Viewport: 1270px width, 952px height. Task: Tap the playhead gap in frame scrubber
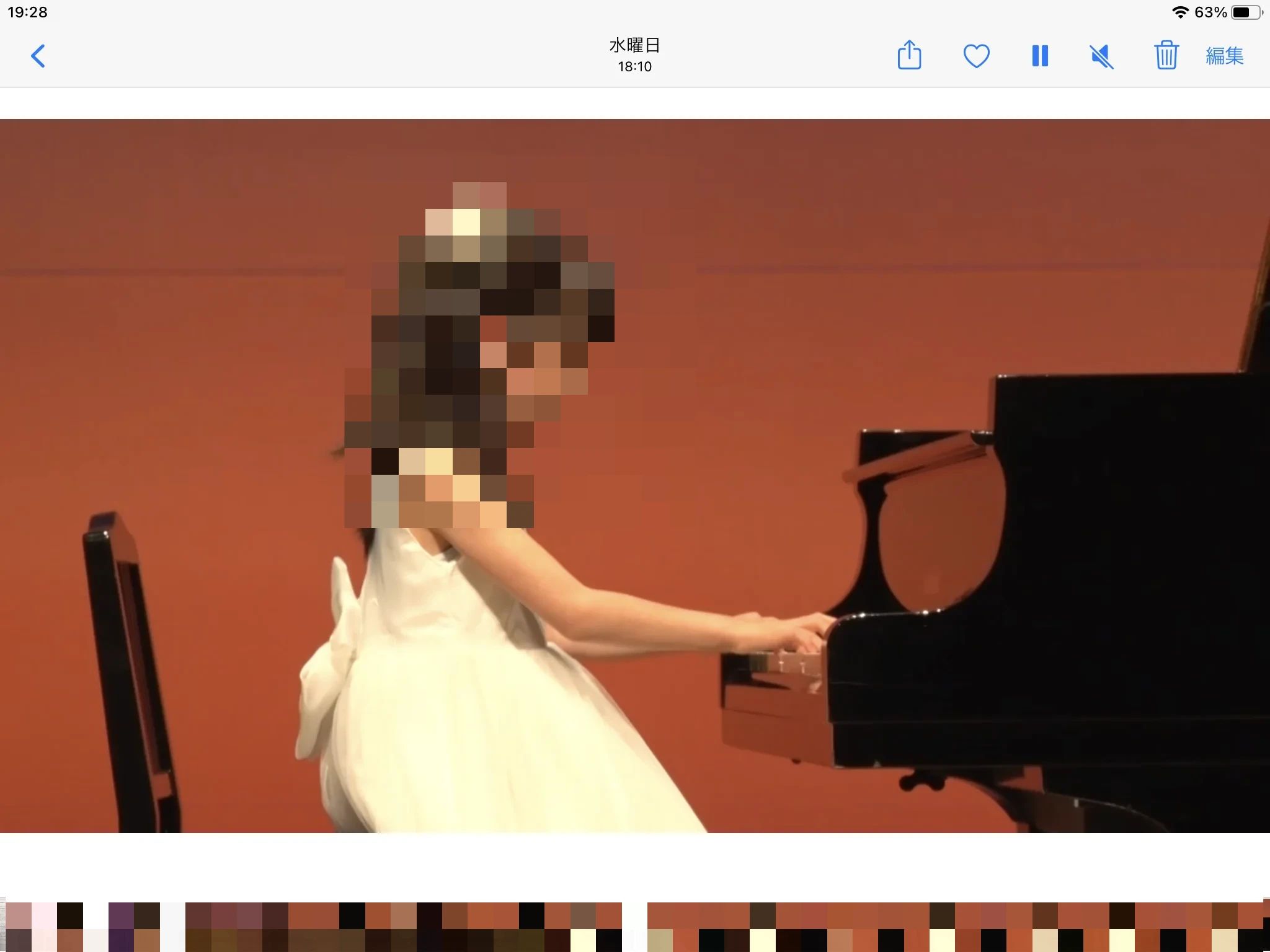tap(634, 927)
